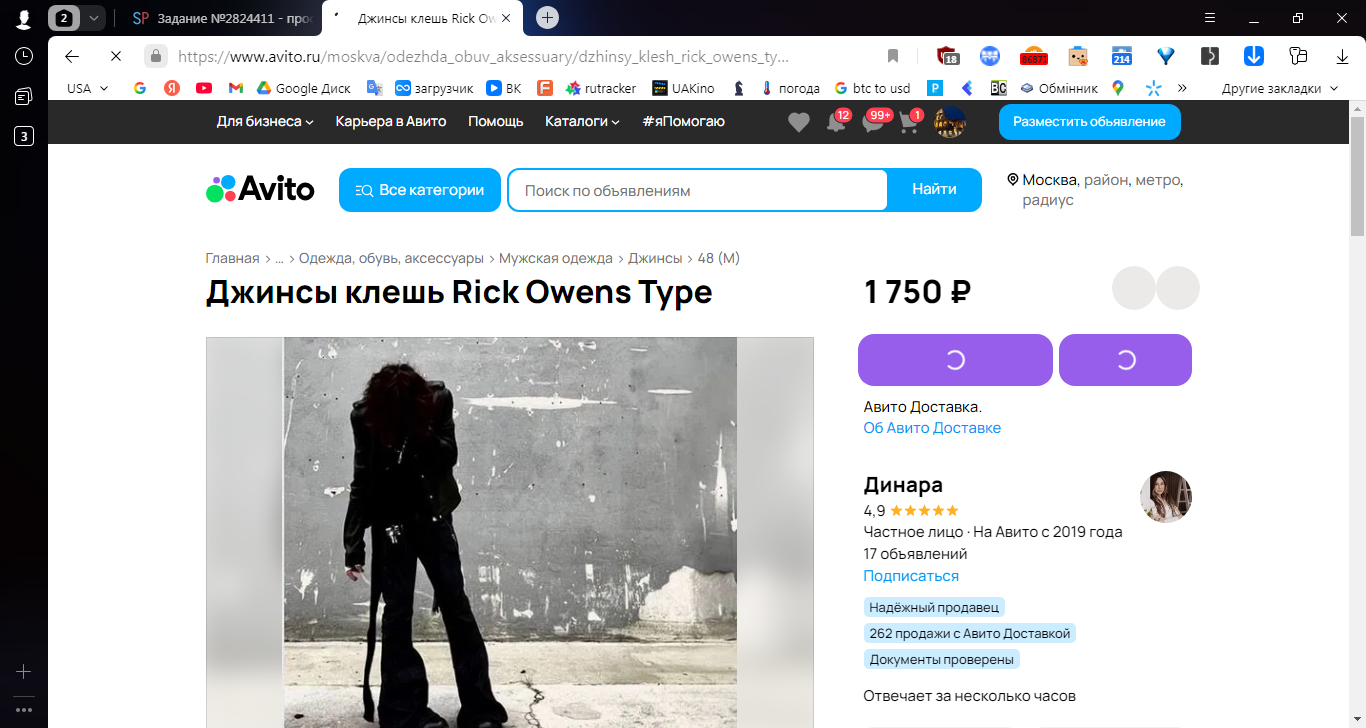Open the Google Translate bookmark icon
Viewport: 1366px width, 728px height.
[x=375, y=88]
